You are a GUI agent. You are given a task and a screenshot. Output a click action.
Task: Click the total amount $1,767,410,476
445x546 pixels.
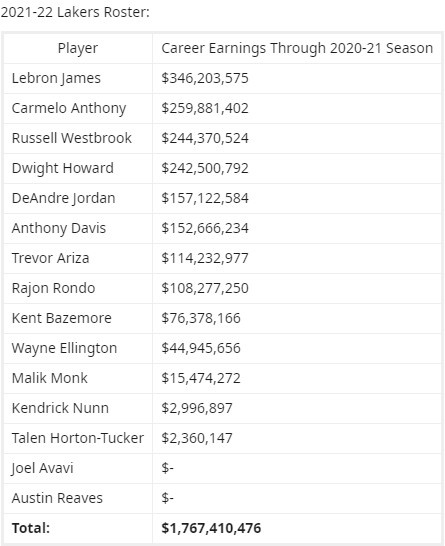pyautogui.click(x=211, y=528)
